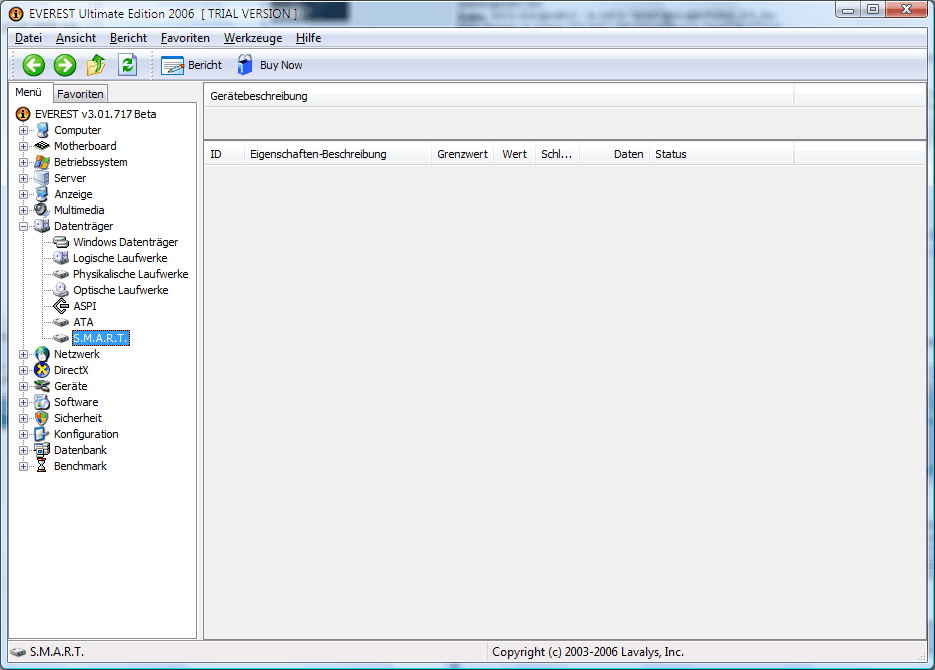The height and width of the screenshot is (670, 935).
Task: Click the Physikalische Laufwerke hard disk icon
Action: 61,274
